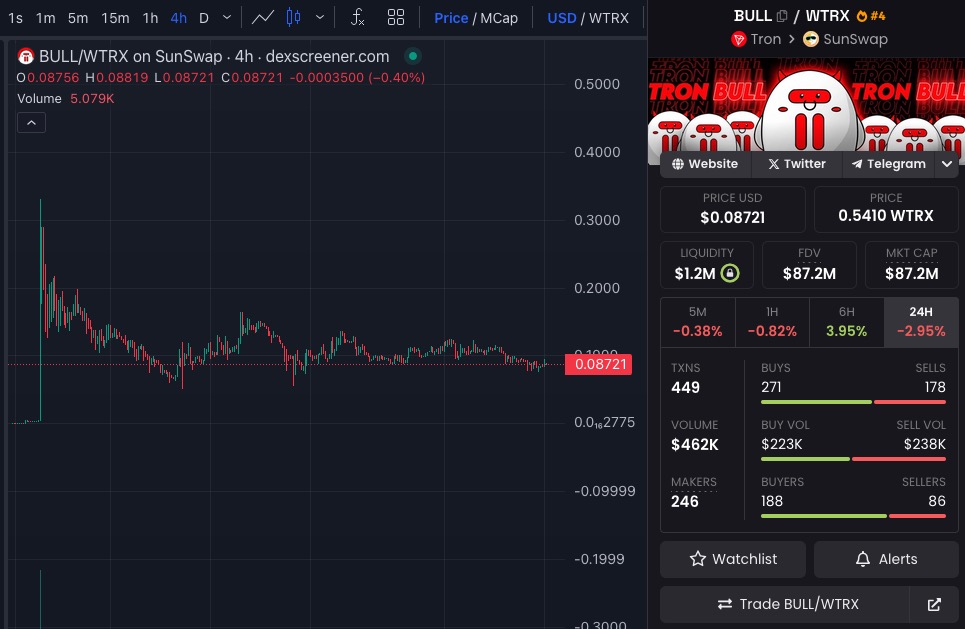The width and height of the screenshot is (965, 629).
Task: Expand more social links chevron
Action: [947, 164]
